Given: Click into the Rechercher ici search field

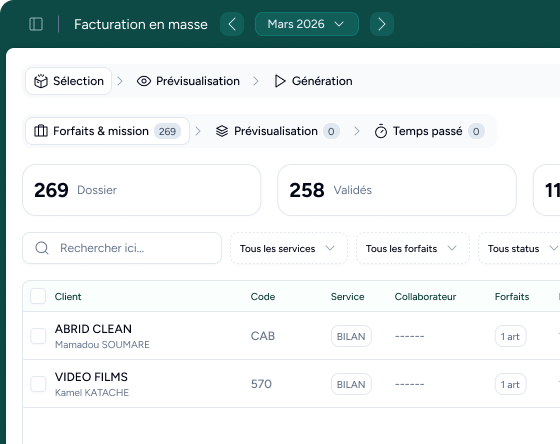Looking at the screenshot, I should [x=122, y=248].
